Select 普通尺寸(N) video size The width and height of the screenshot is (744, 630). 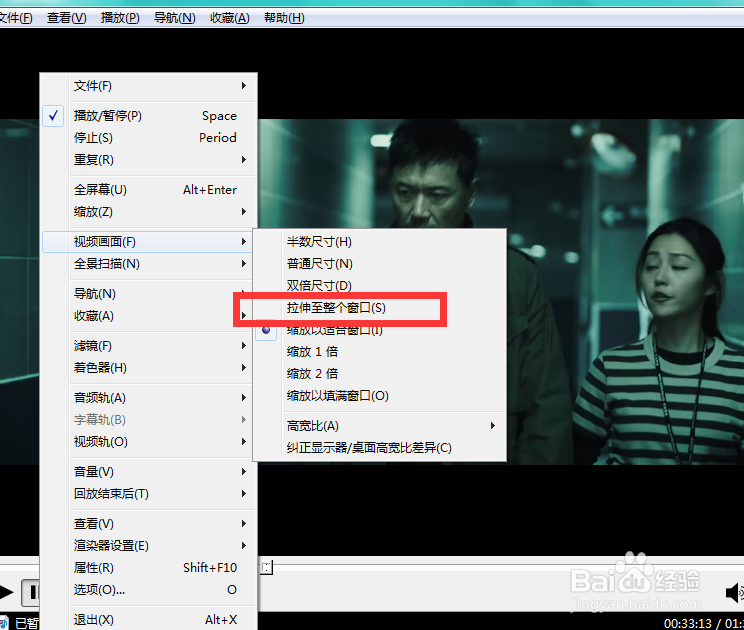(380, 264)
